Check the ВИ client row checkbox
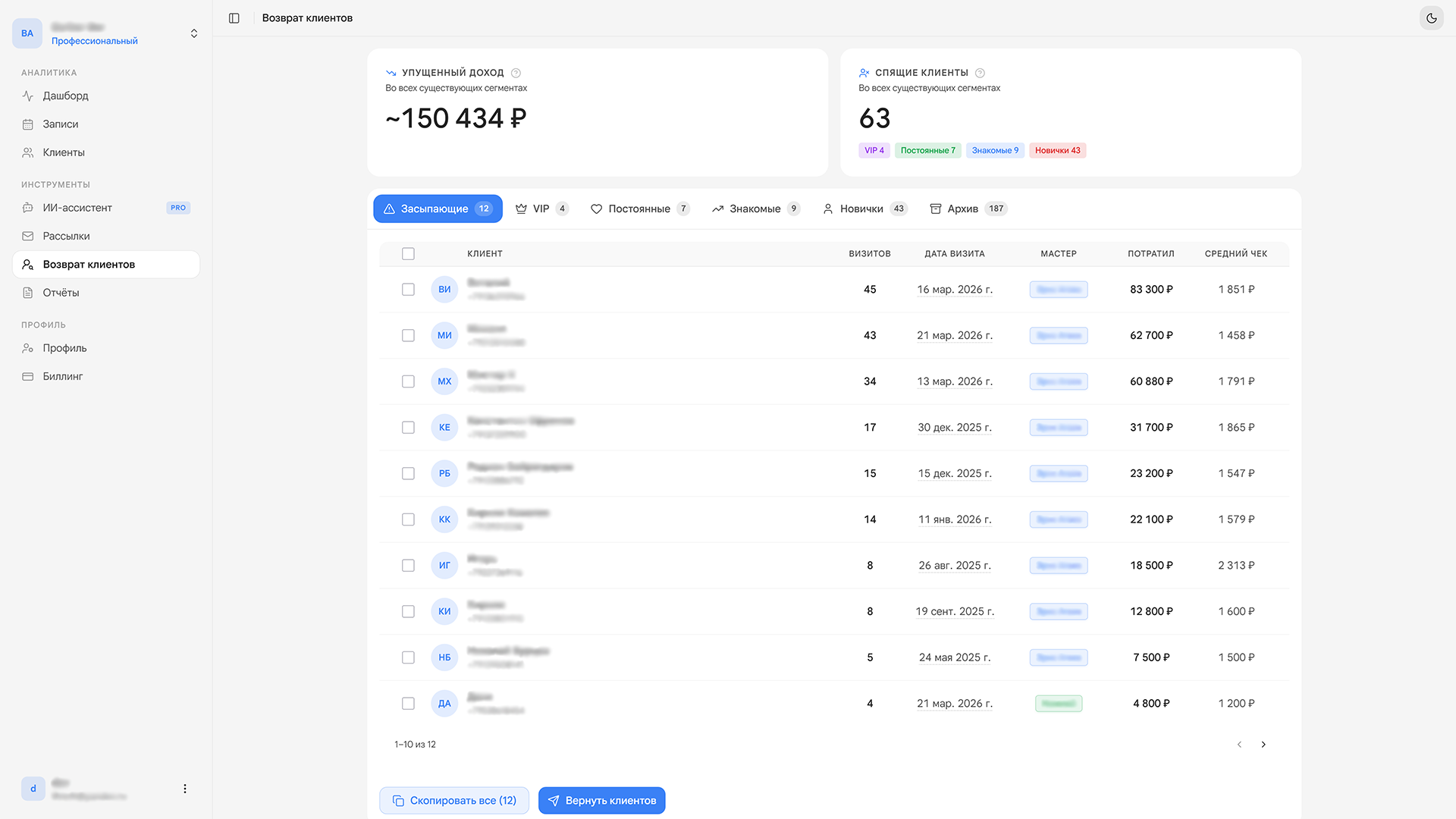The height and width of the screenshot is (819, 1456). (x=408, y=290)
